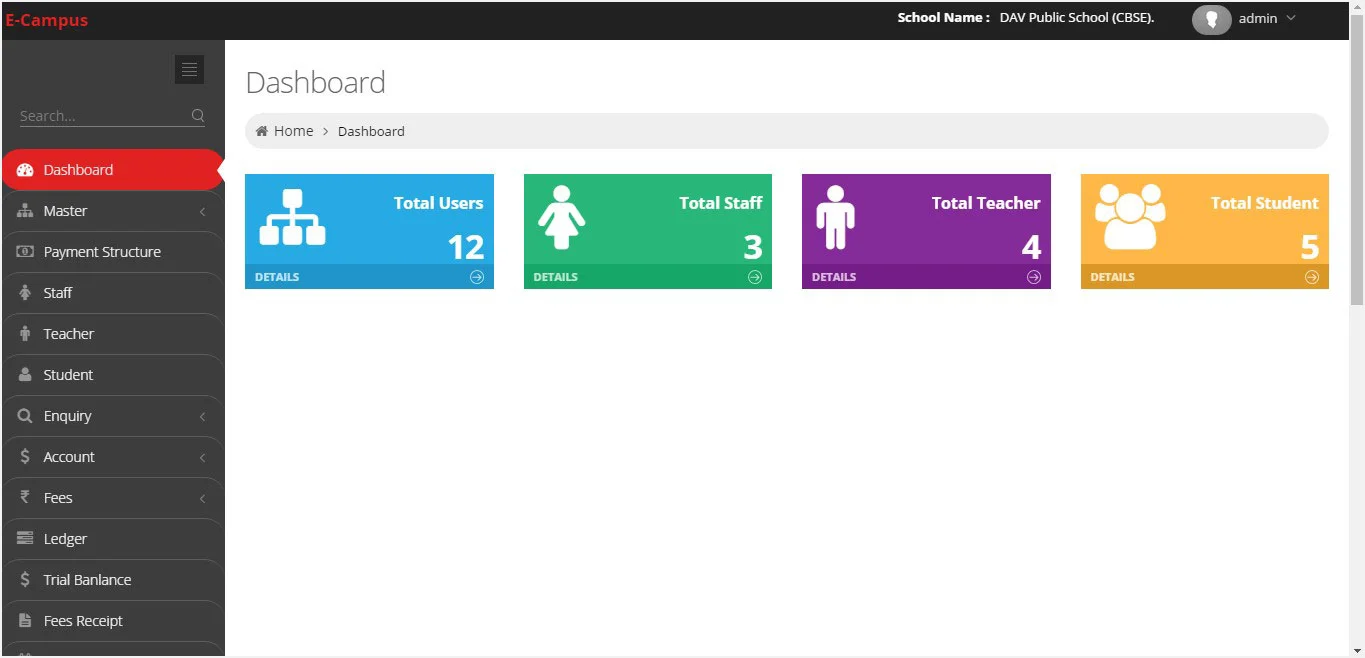Click the Fees Receipt document icon

pyautogui.click(x=26, y=621)
